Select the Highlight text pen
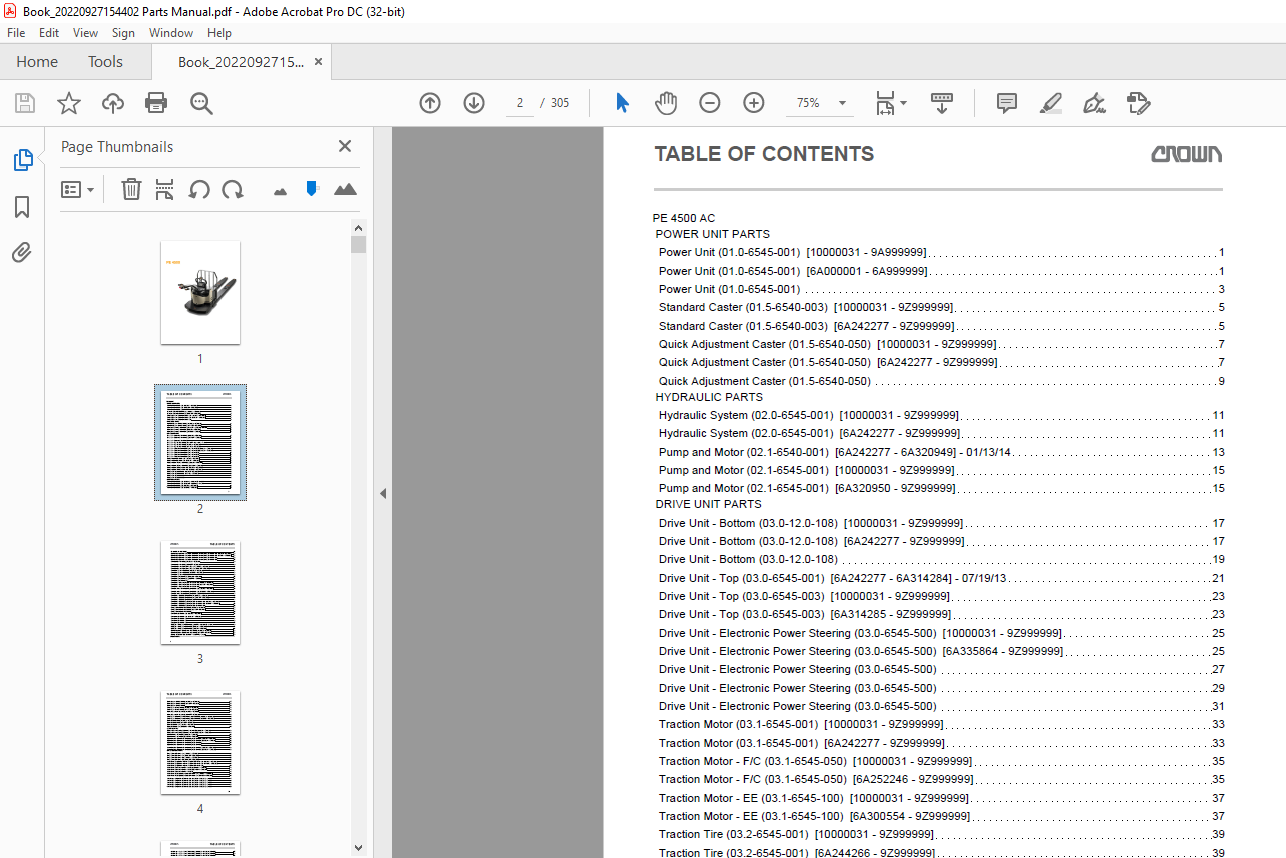1286x858 pixels. point(1050,103)
